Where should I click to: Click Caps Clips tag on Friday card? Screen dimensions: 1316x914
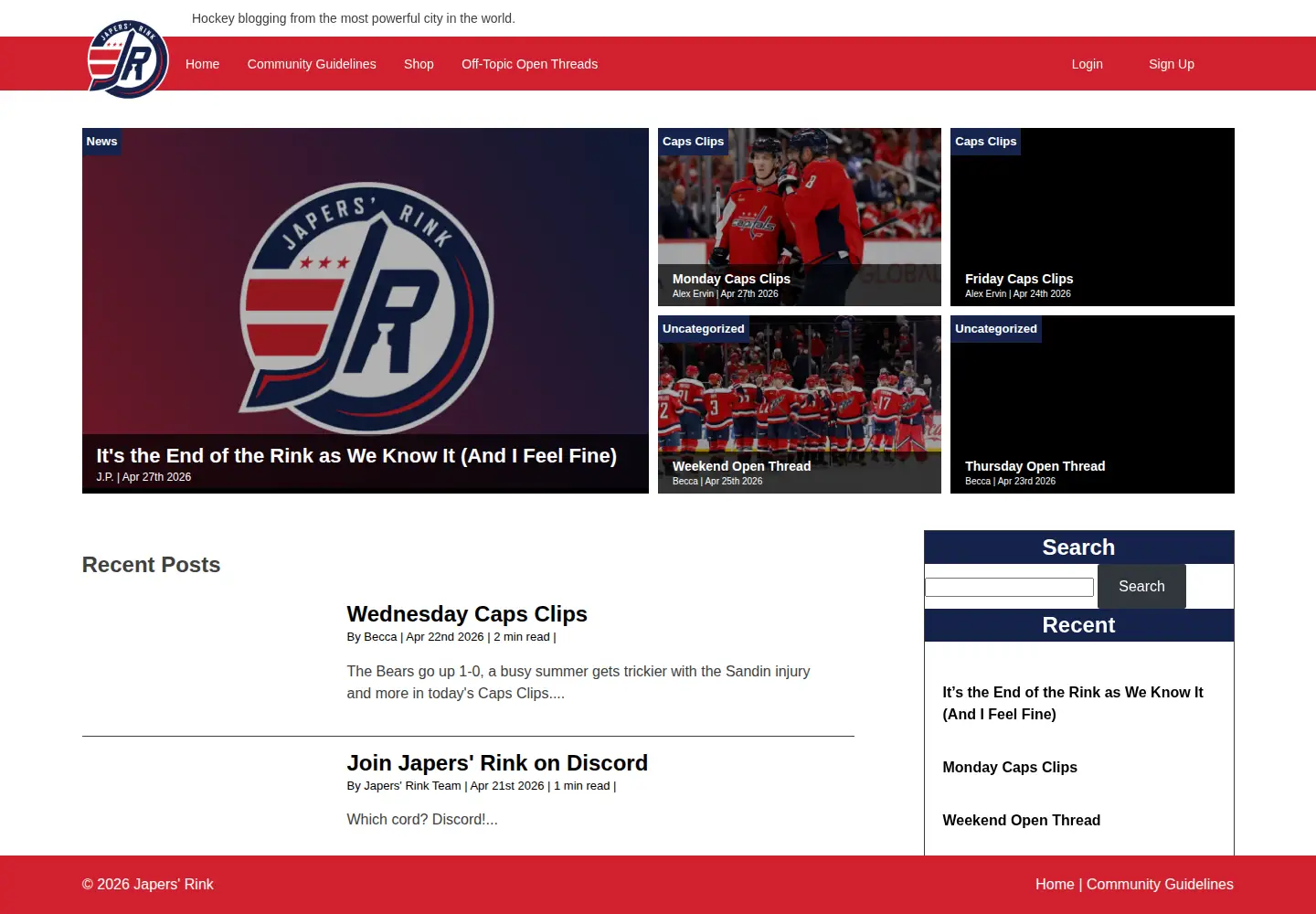click(x=985, y=142)
